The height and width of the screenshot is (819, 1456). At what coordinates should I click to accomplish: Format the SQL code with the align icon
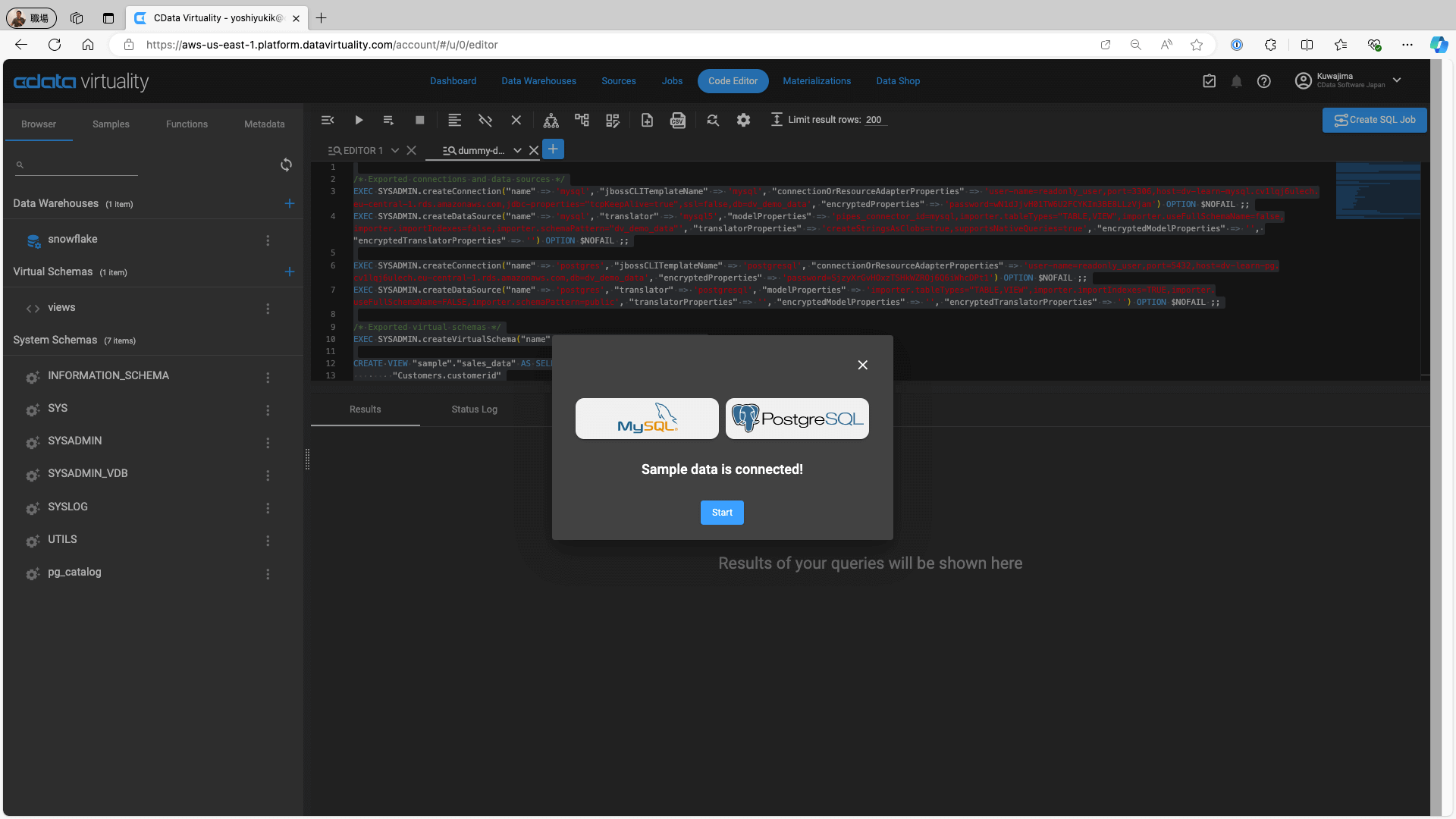coord(454,120)
